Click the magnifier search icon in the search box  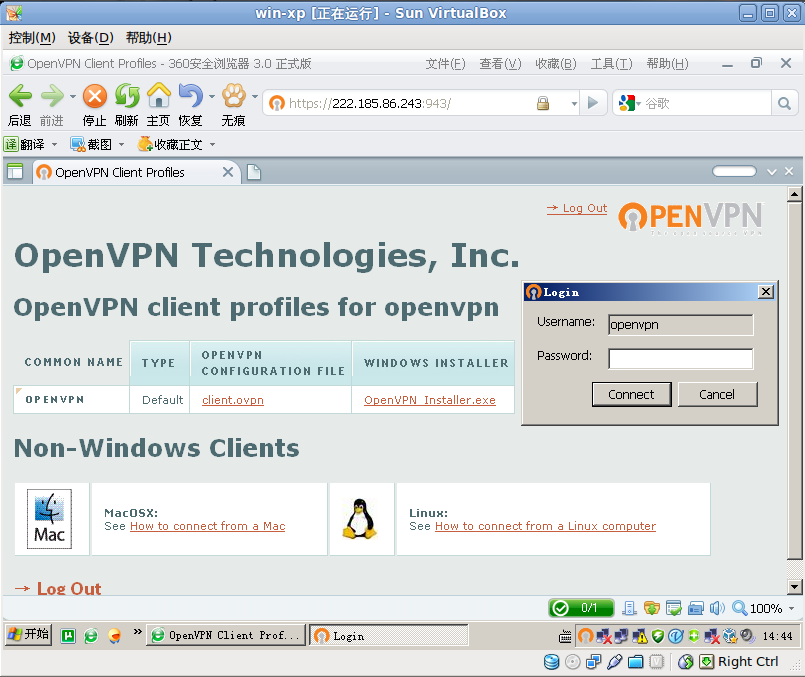point(784,104)
